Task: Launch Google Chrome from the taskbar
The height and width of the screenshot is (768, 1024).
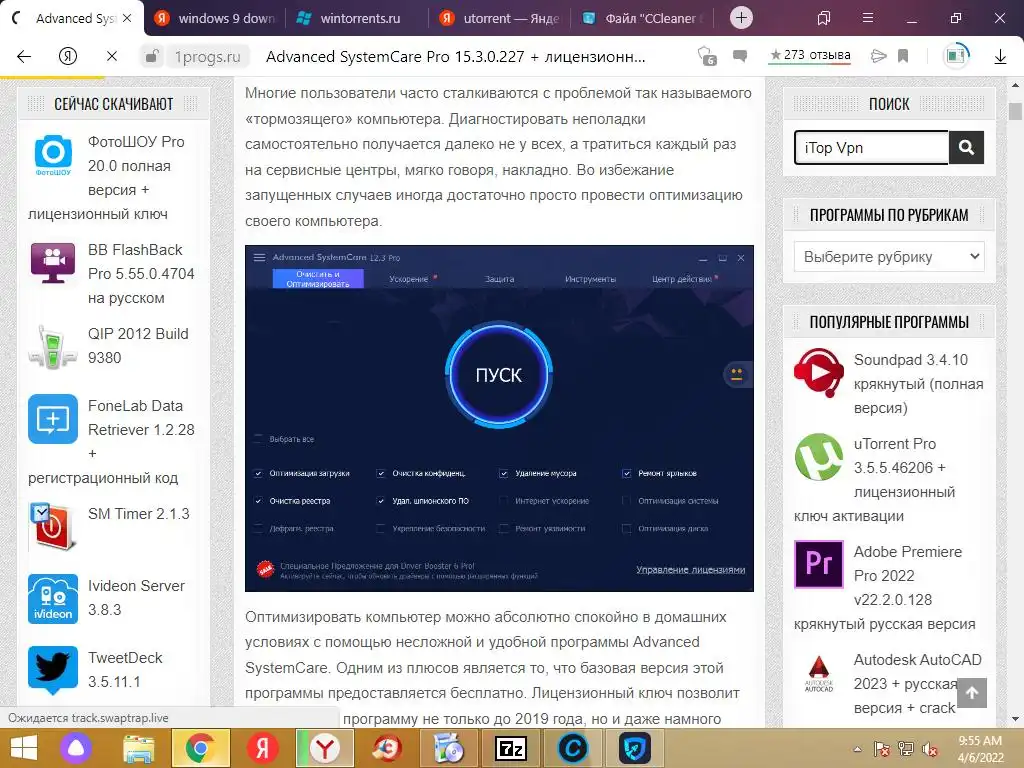Action: tap(200, 748)
